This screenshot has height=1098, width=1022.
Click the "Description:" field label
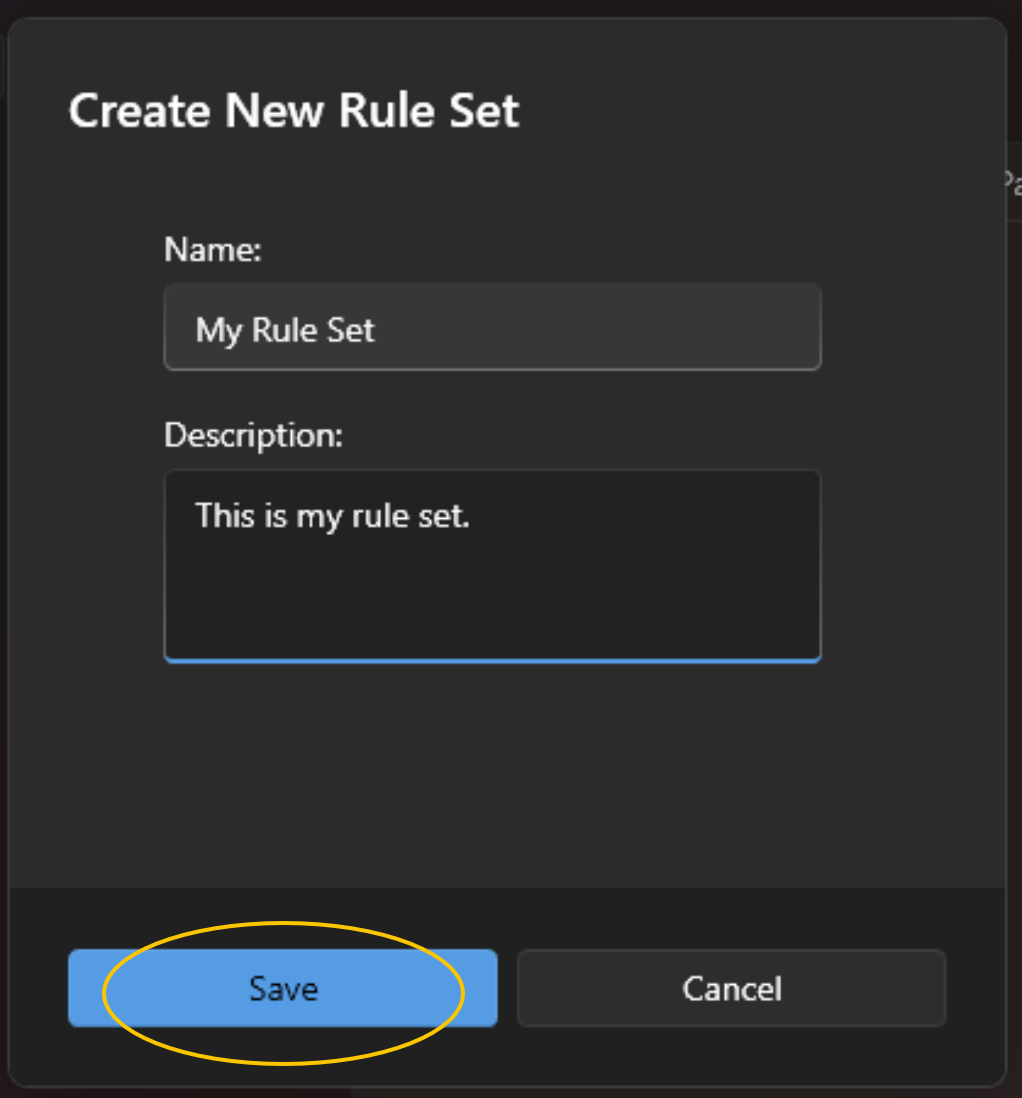[253, 436]
